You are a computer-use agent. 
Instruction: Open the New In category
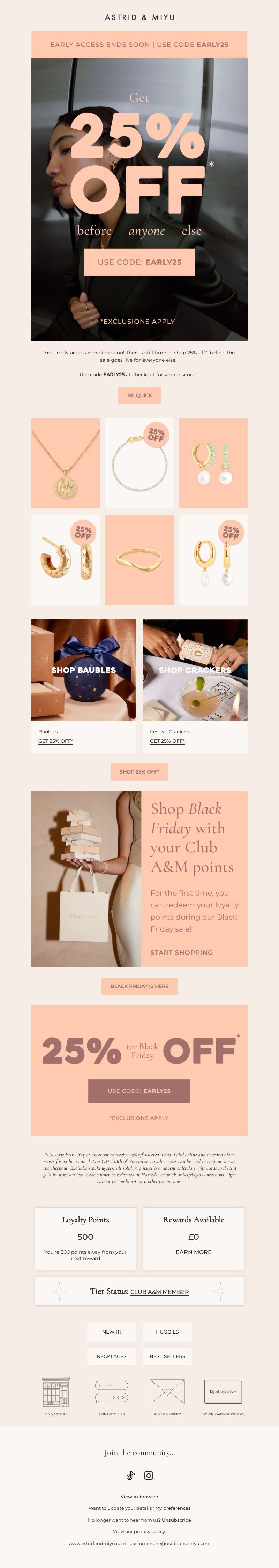(112, 1332)
